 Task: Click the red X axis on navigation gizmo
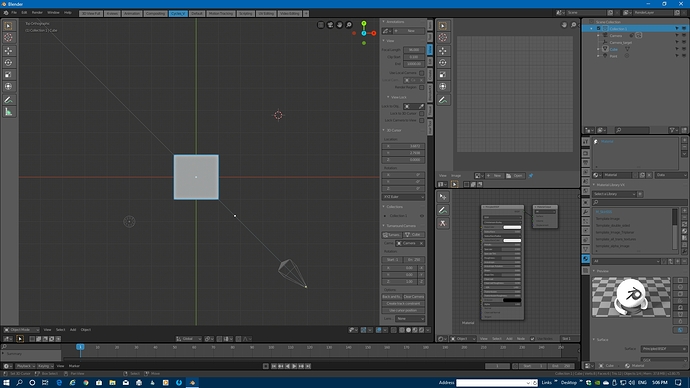(x=374, y=33)
